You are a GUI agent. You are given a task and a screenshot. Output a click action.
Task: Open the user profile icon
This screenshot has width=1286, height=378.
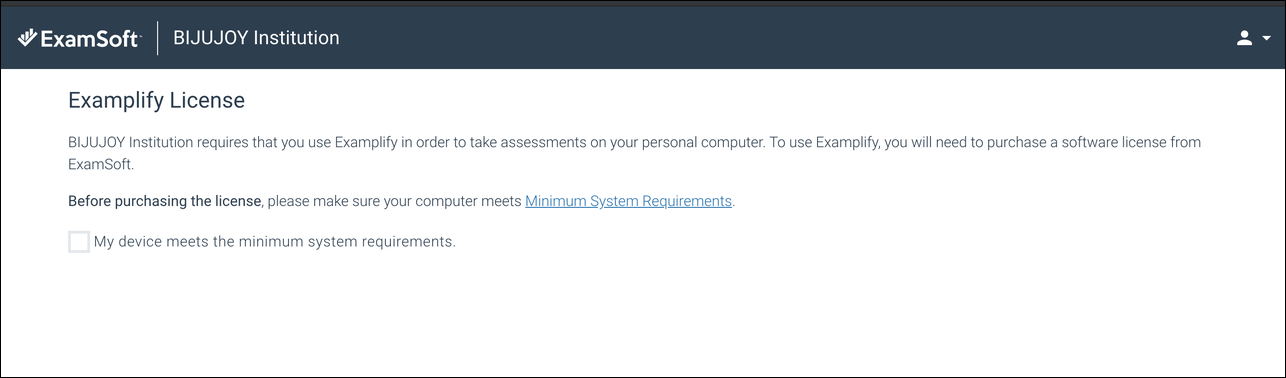tap(1244, 38)
